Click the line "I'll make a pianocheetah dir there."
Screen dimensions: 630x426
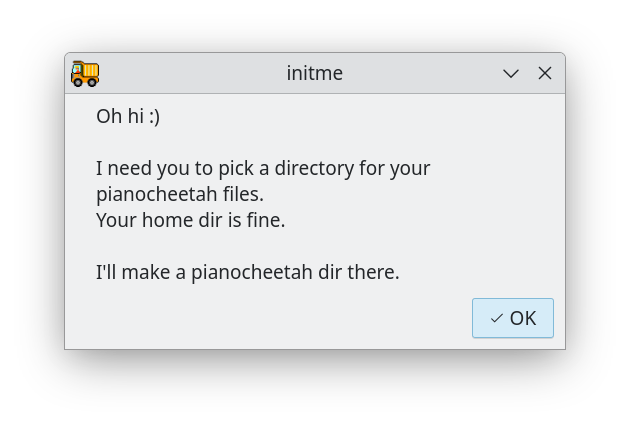click(x=247, y=272)
